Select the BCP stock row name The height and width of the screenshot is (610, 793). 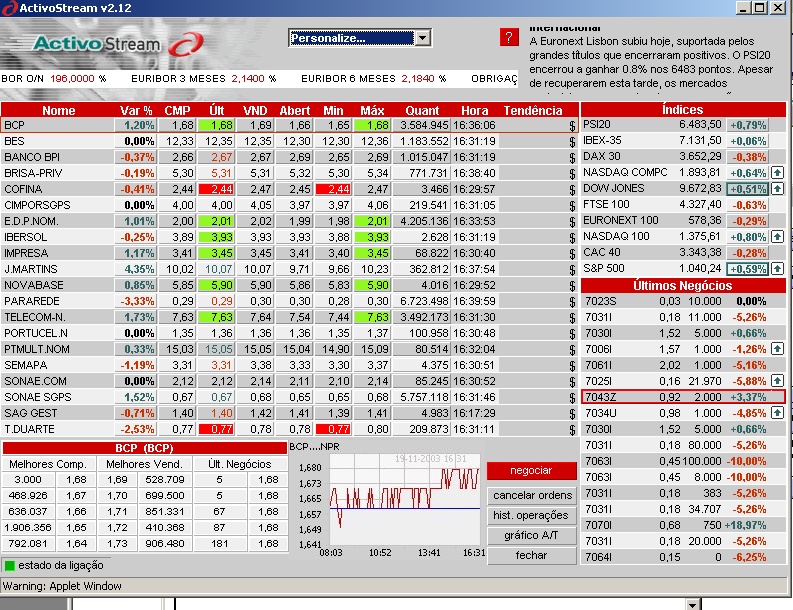14,125
